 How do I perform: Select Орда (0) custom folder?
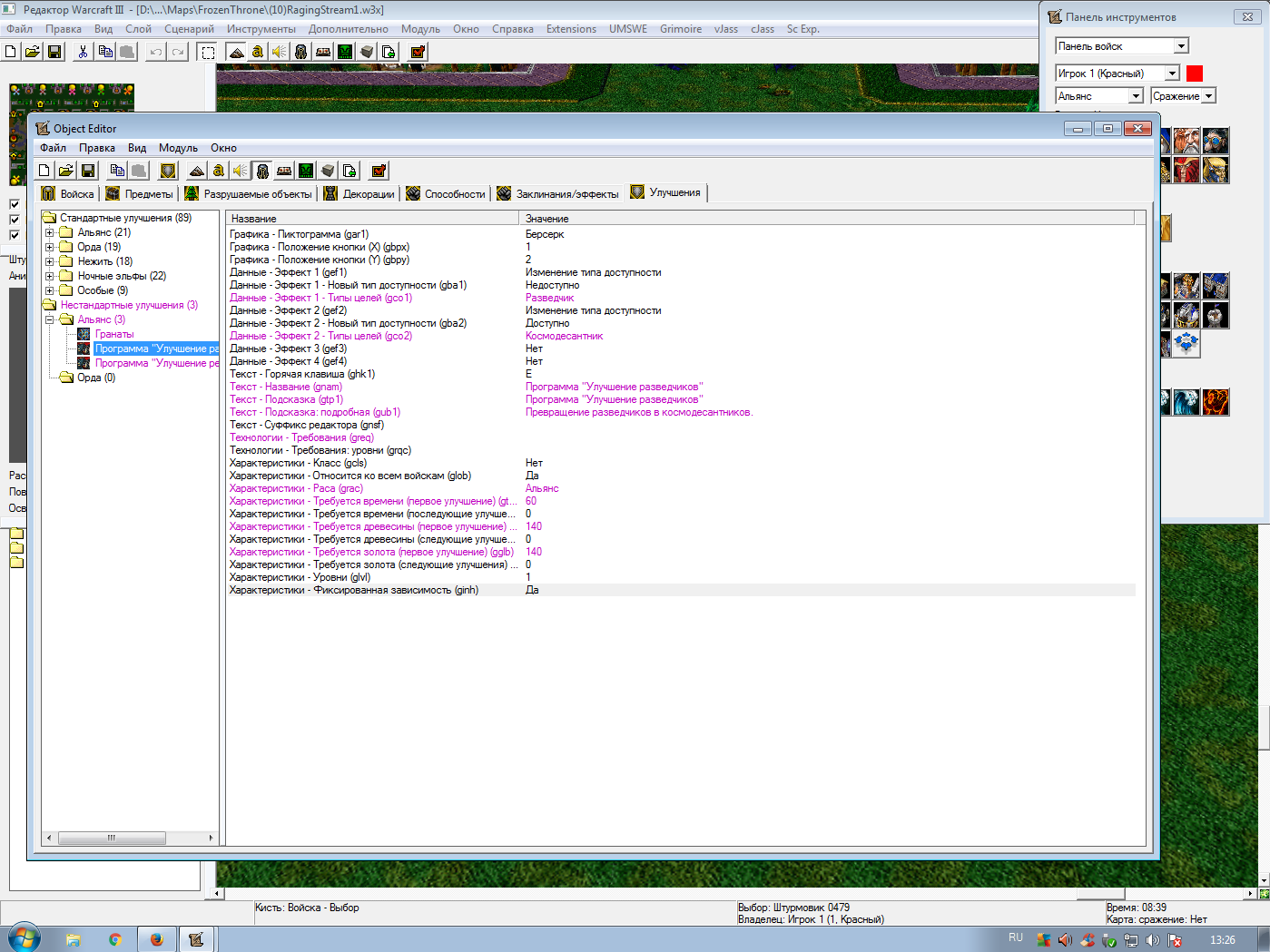(96, 378)
